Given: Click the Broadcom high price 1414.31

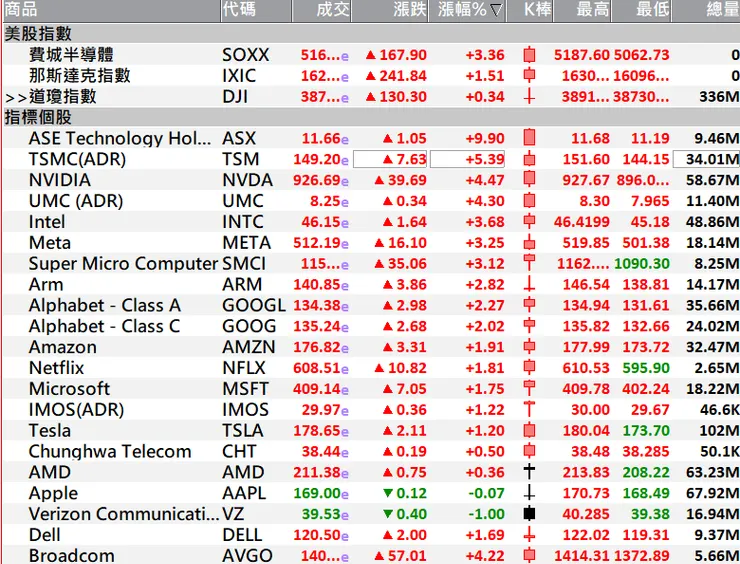Looking at the screenshot, I should tap(582, 556).
